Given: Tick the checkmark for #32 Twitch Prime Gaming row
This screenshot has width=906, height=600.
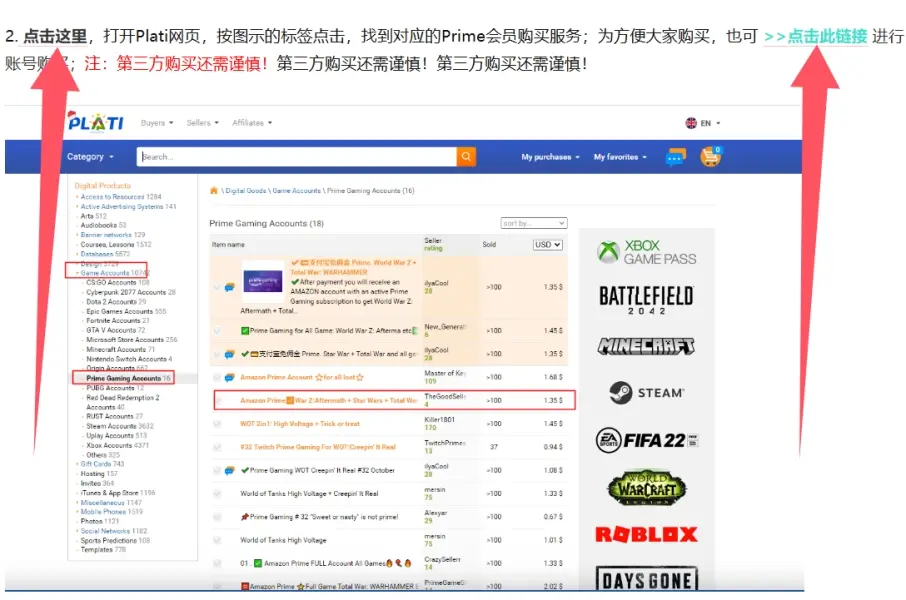Looking at the screenshot, I should click(217, 447).
